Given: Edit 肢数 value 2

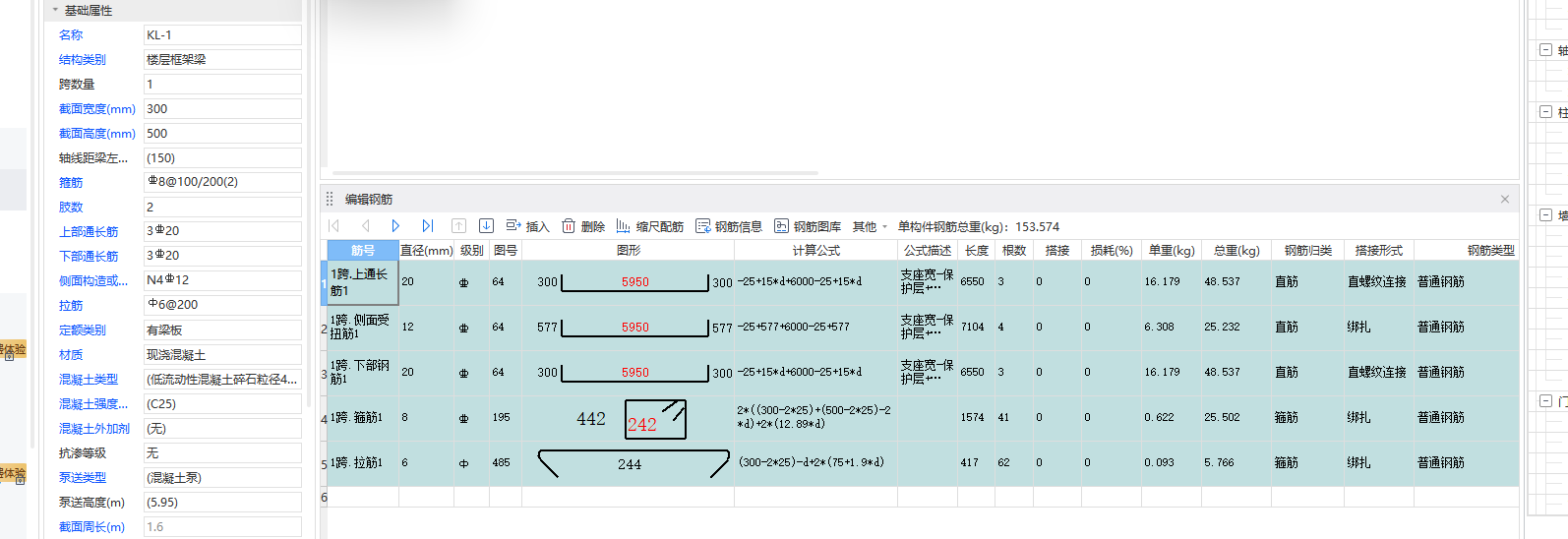Looking at the screenshot, I should (x=222, y=207).
